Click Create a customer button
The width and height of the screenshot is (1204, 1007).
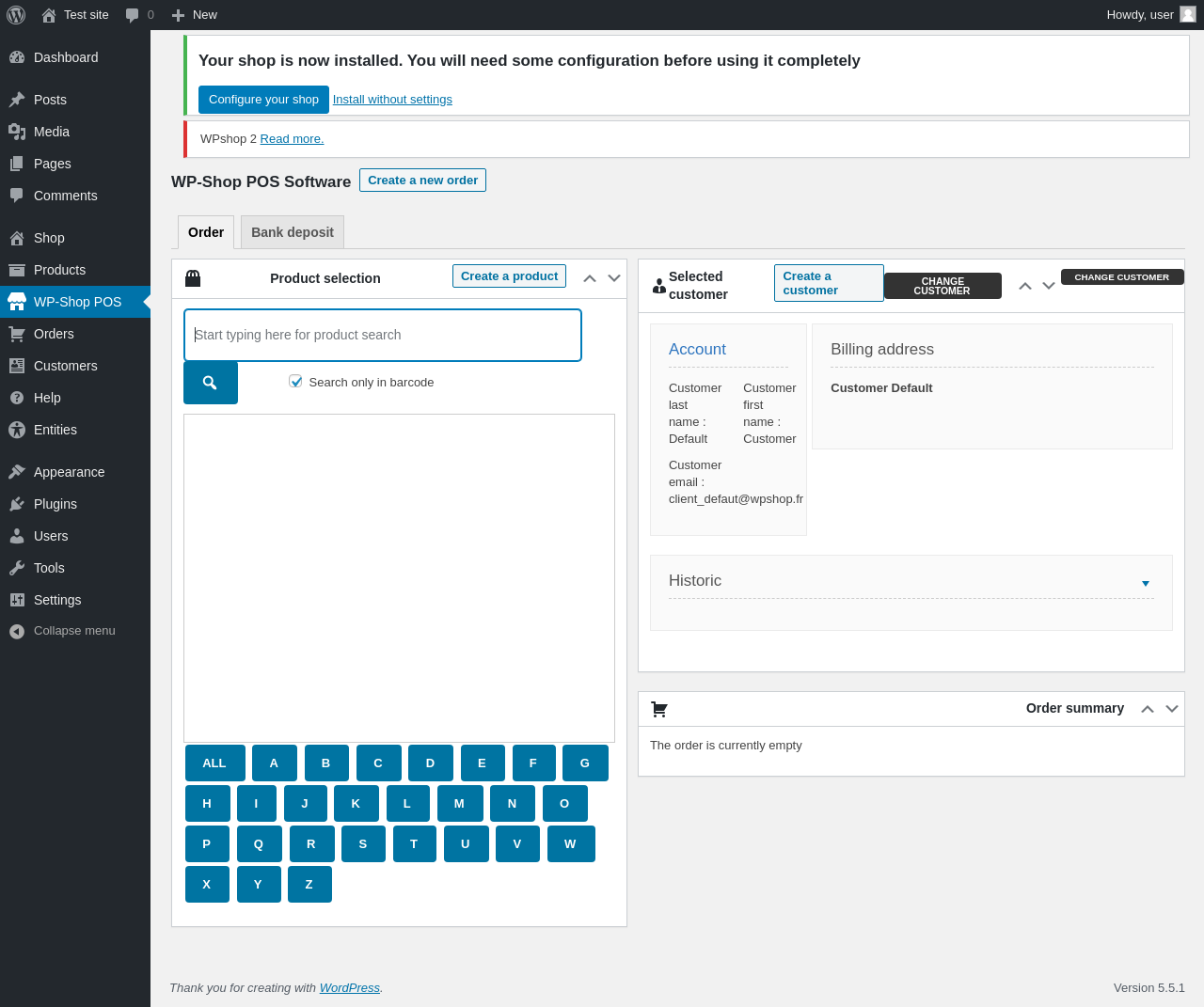coord(829,283)
